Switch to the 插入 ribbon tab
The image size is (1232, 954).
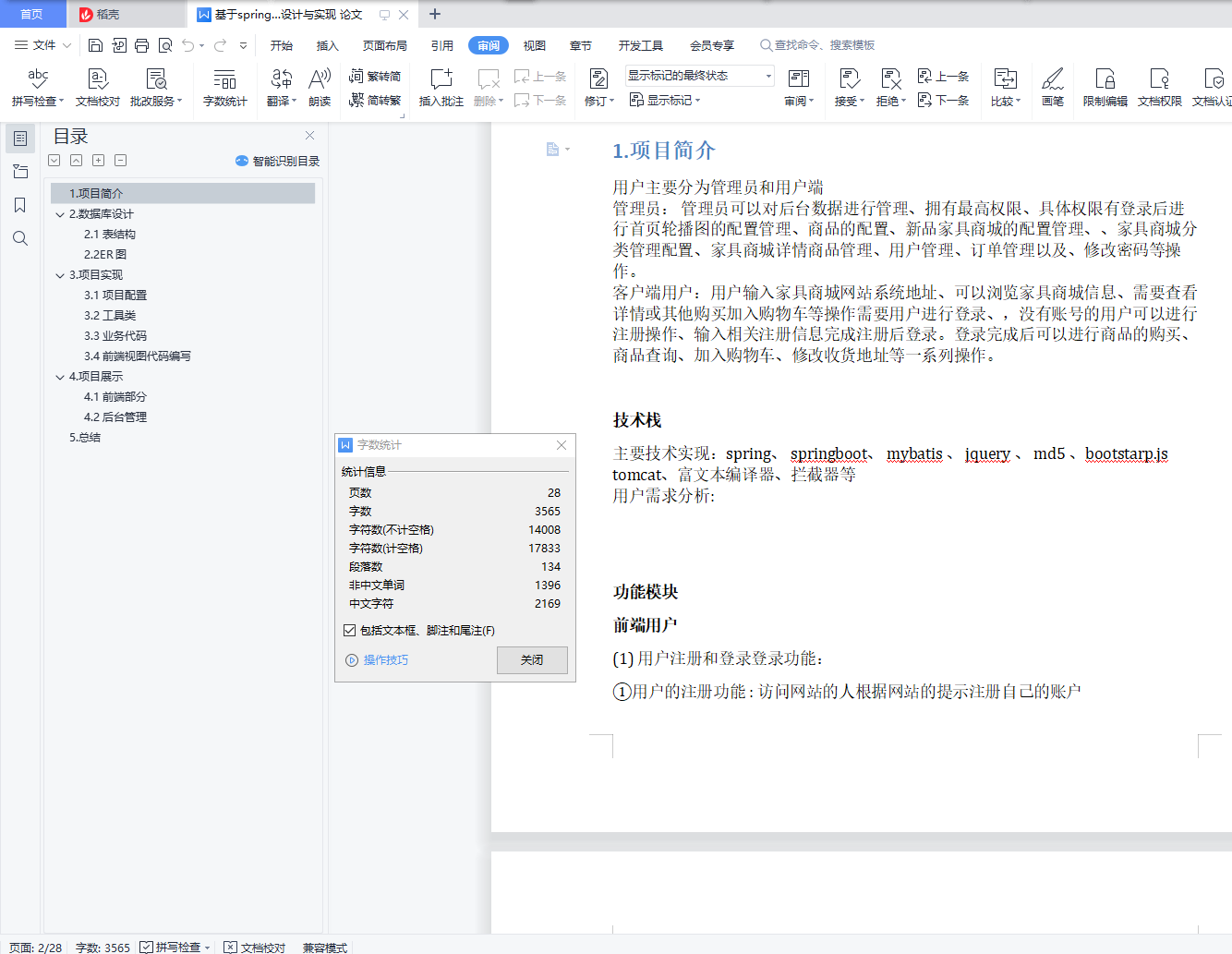(328, 45)
